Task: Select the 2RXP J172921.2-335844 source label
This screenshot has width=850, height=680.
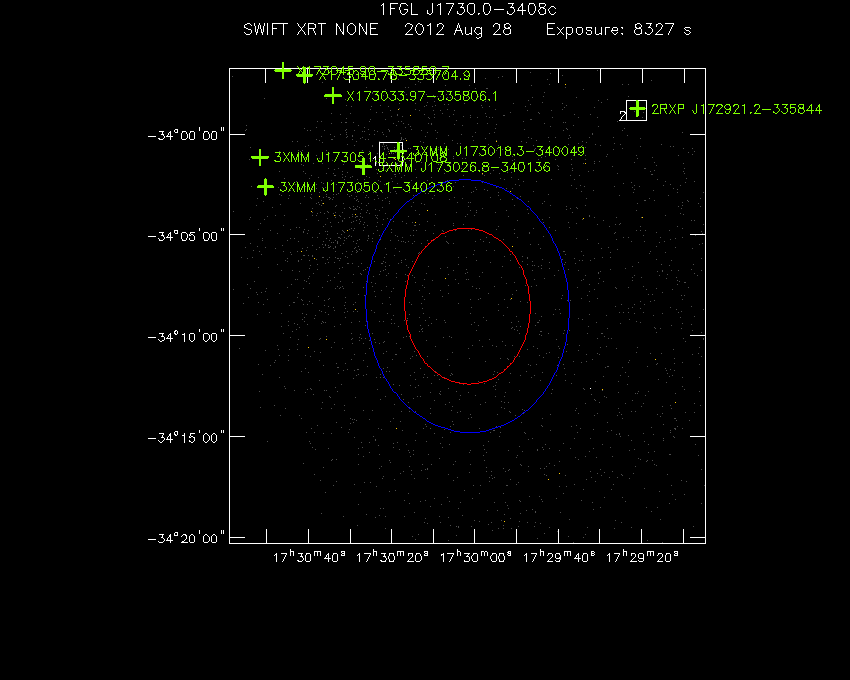Action: [736, 109]
